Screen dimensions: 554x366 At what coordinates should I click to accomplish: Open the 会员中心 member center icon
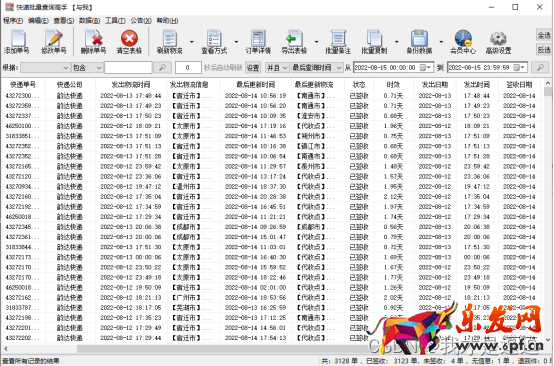(x=463, y=38)
